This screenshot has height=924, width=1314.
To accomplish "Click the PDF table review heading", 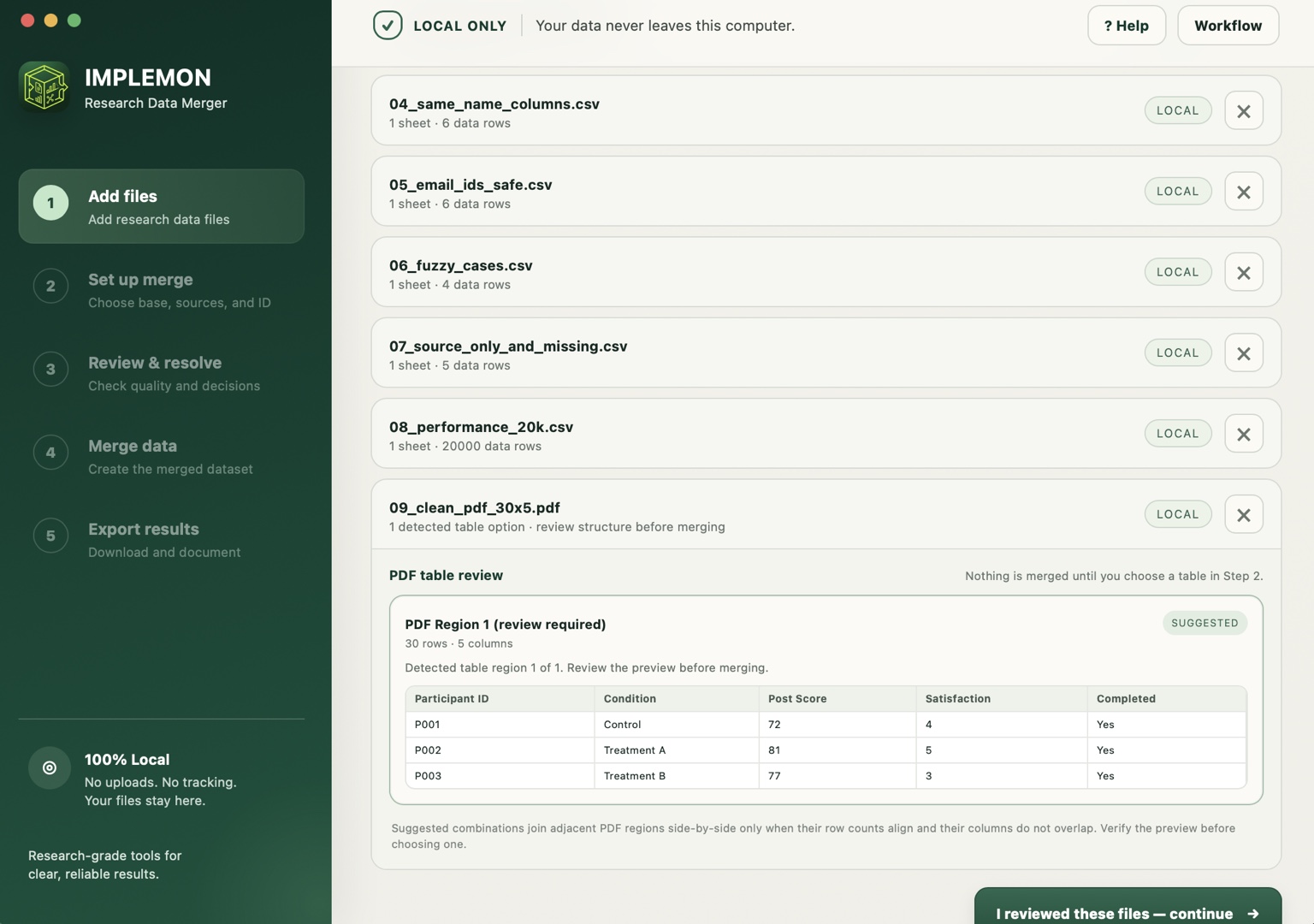I will click(446, 575).
